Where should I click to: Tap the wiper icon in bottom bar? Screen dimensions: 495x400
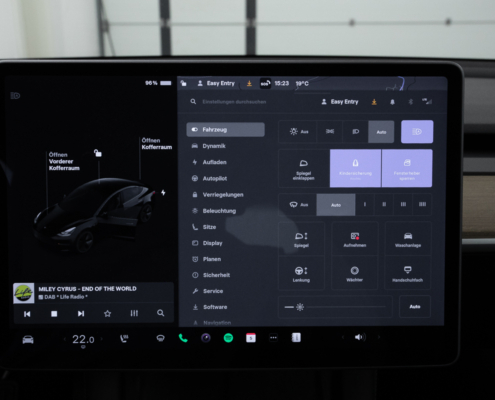160,338
